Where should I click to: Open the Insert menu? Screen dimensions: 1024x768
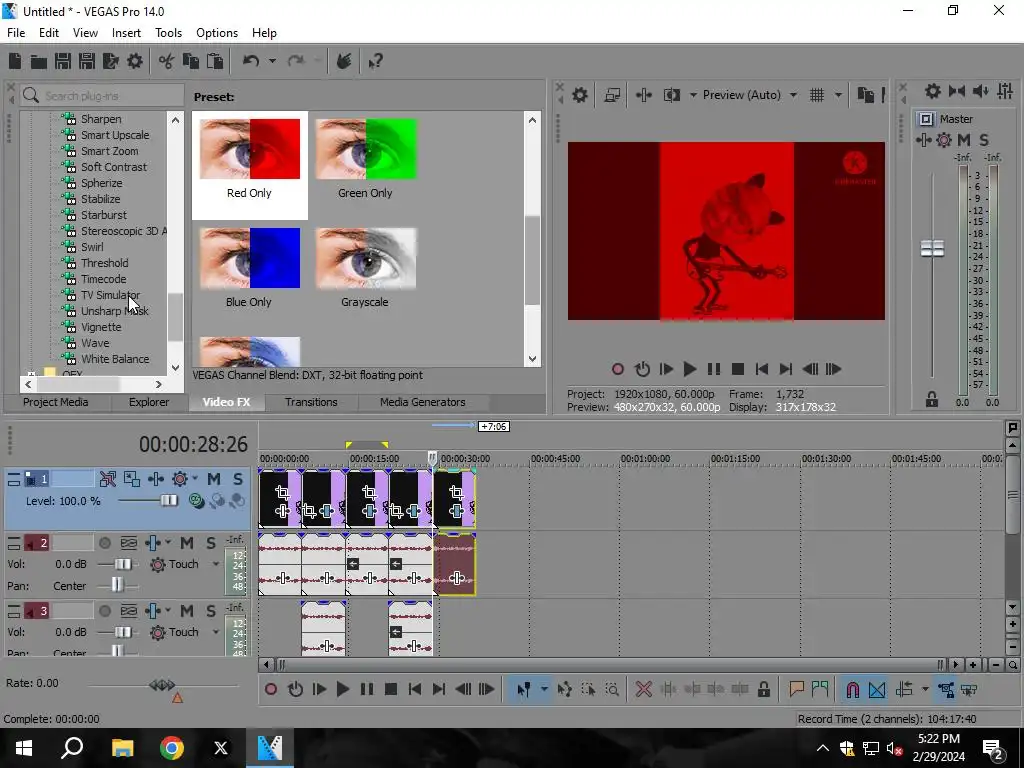[x=126, y=33]
